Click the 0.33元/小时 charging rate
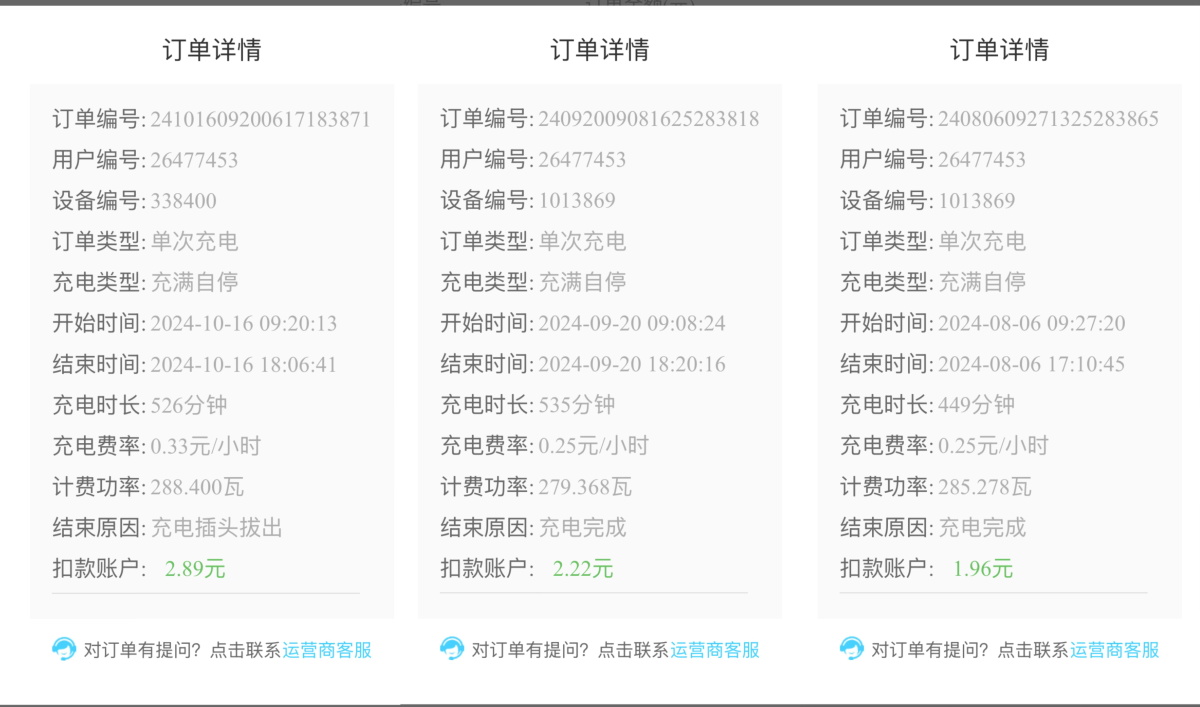The image size is (1200, 707). click(205, 446)
